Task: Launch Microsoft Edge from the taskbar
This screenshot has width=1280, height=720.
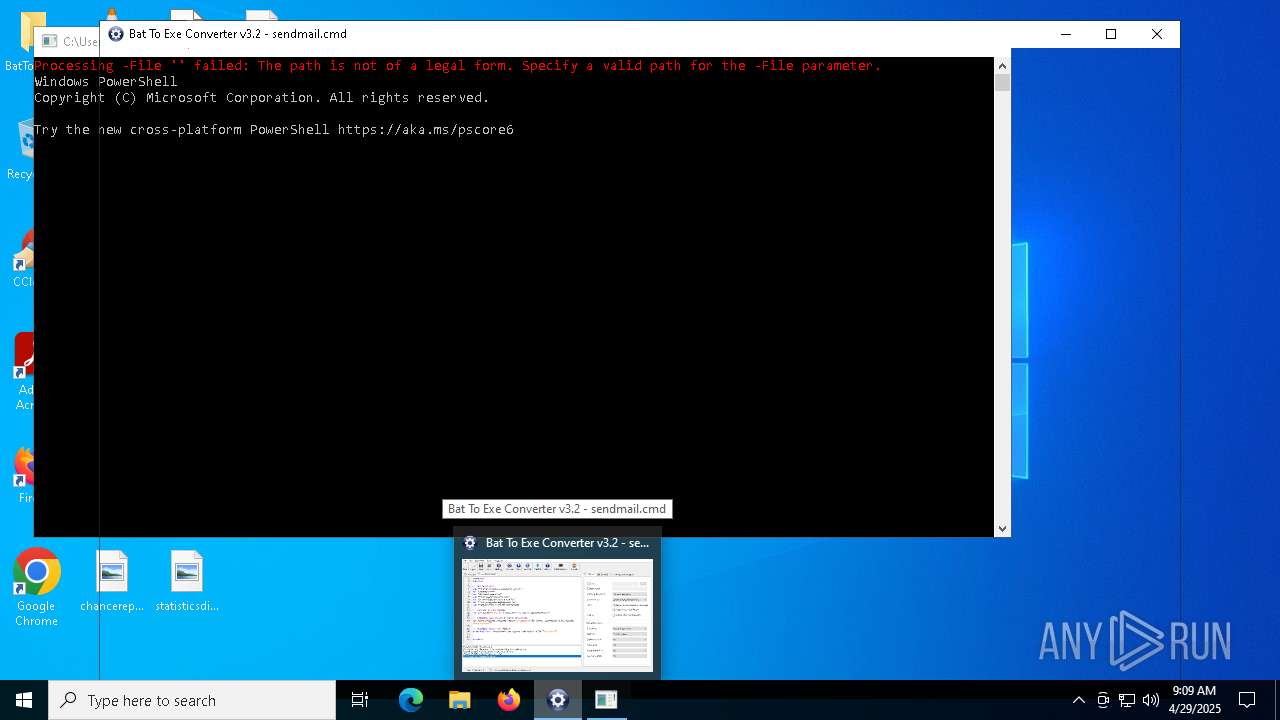Action: (411, 700)
